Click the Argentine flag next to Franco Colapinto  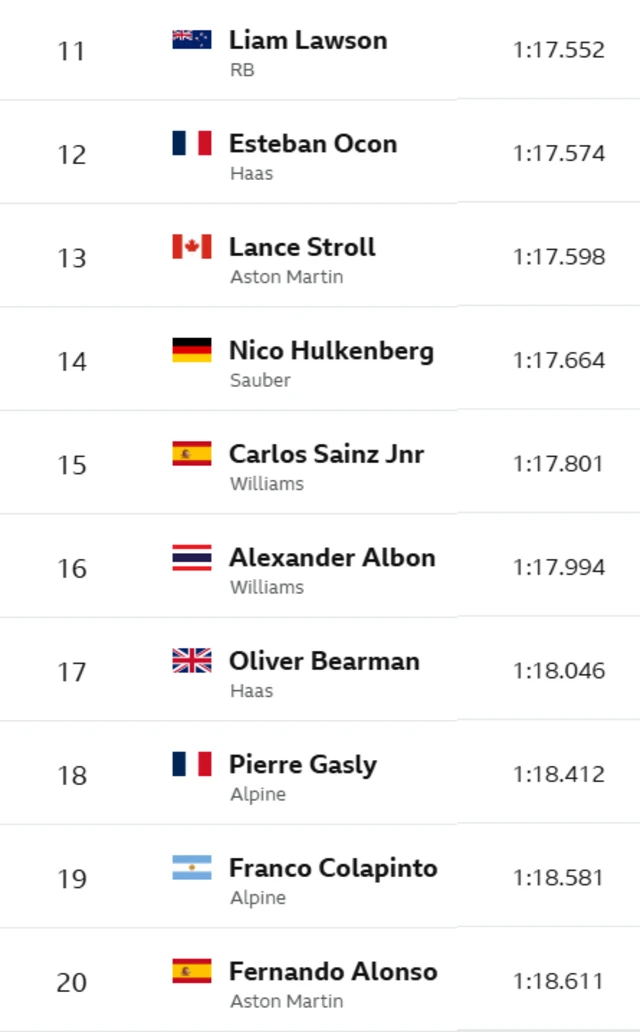[x=191, y=867]
